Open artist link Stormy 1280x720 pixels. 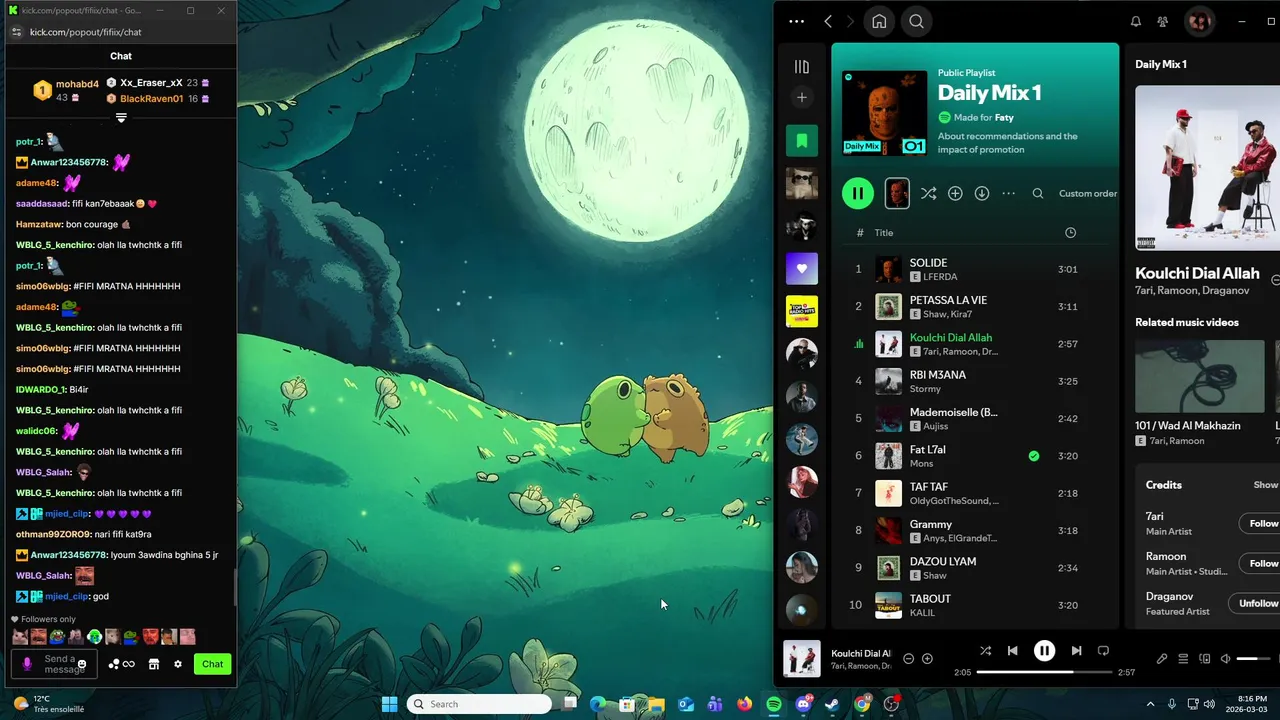[925, 389]
